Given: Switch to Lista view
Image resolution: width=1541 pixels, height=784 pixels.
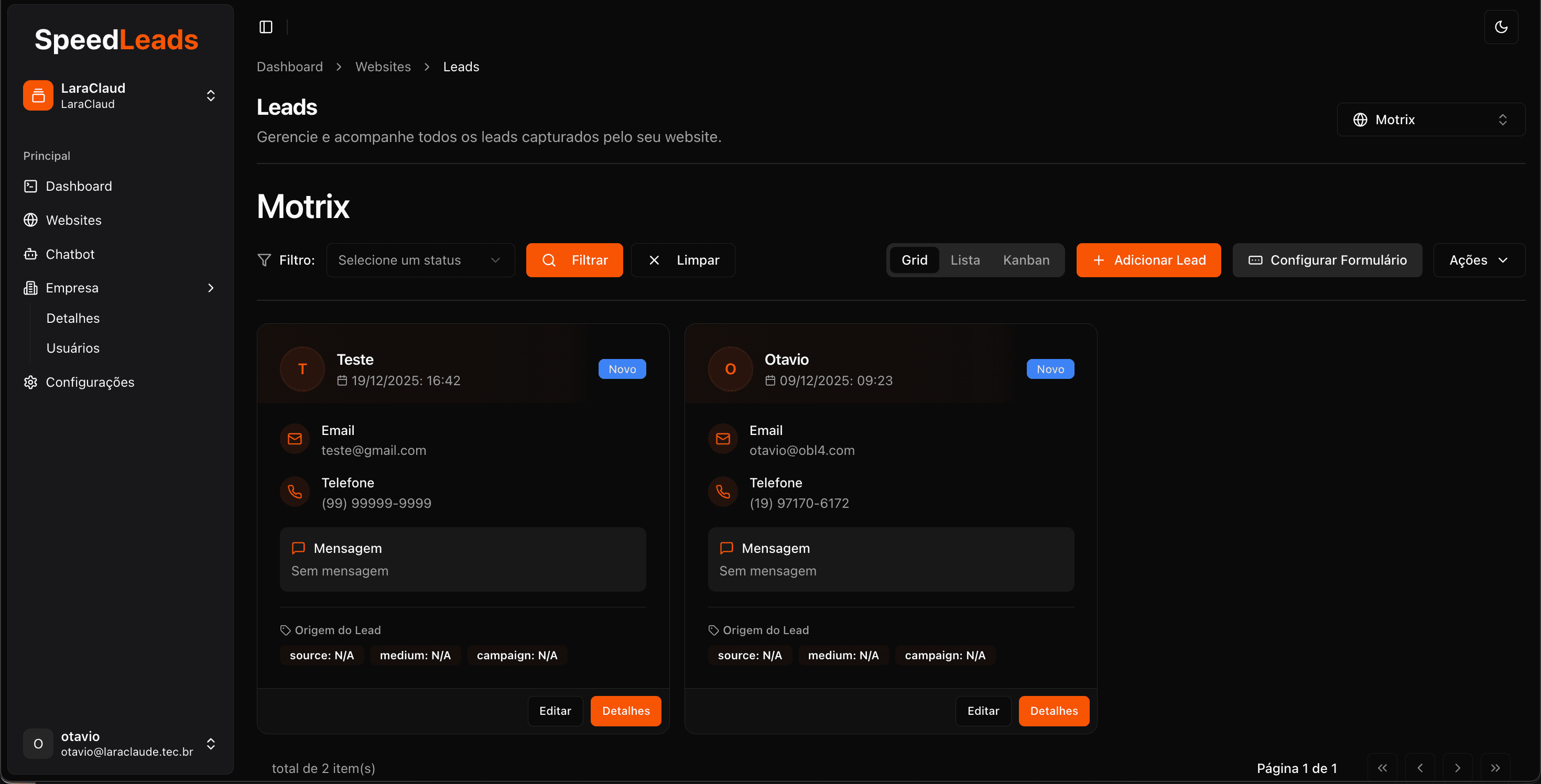Looking at the screenshot, I should 965,260.
